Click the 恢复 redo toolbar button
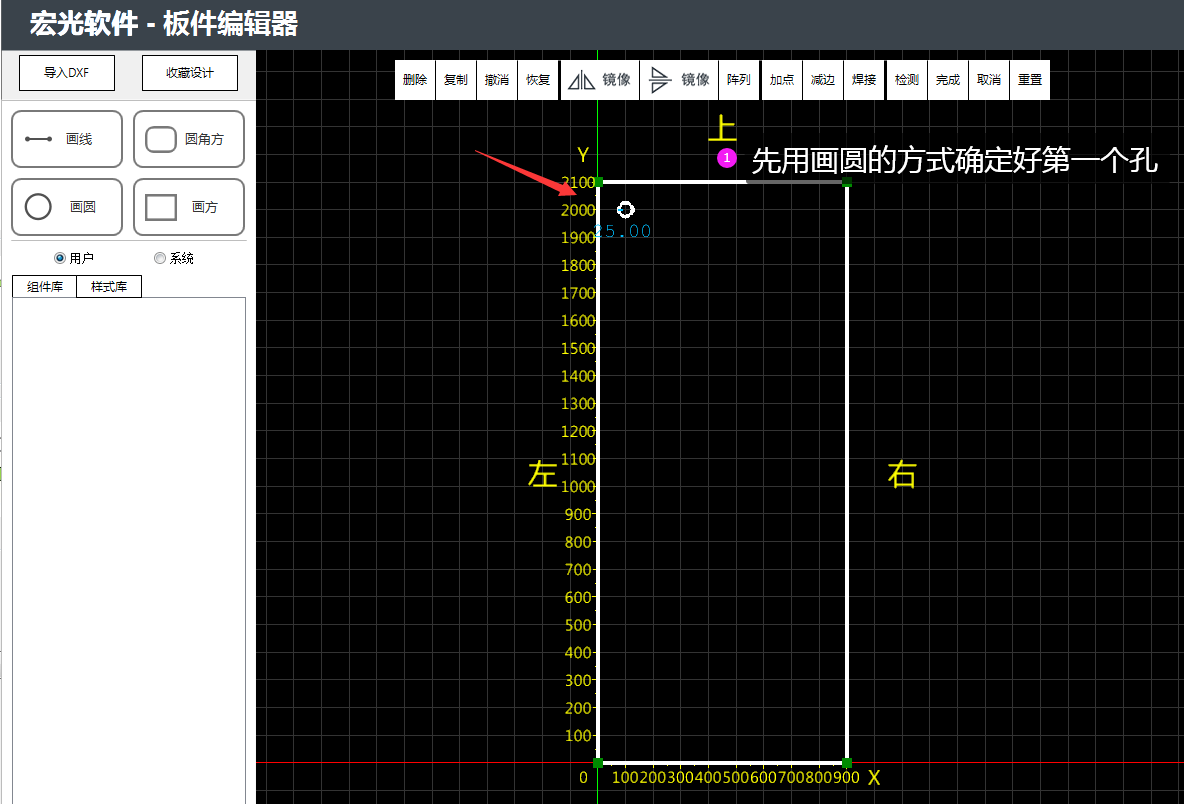1184x804 pixels. pyautogui.click(x=538, y=79)
